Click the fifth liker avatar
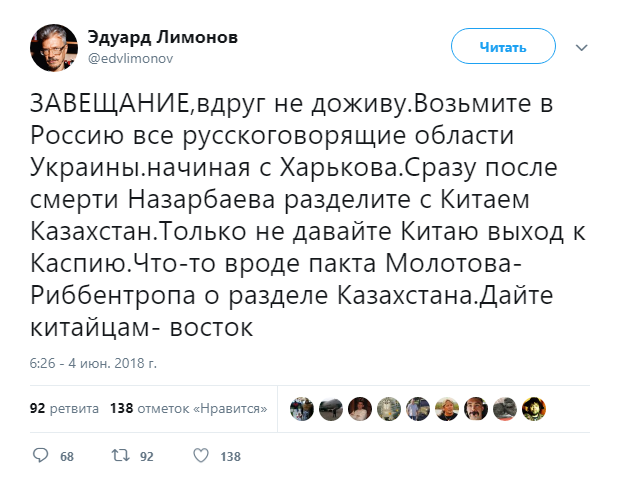Screen dimensions: 624x490 point(417,408)
